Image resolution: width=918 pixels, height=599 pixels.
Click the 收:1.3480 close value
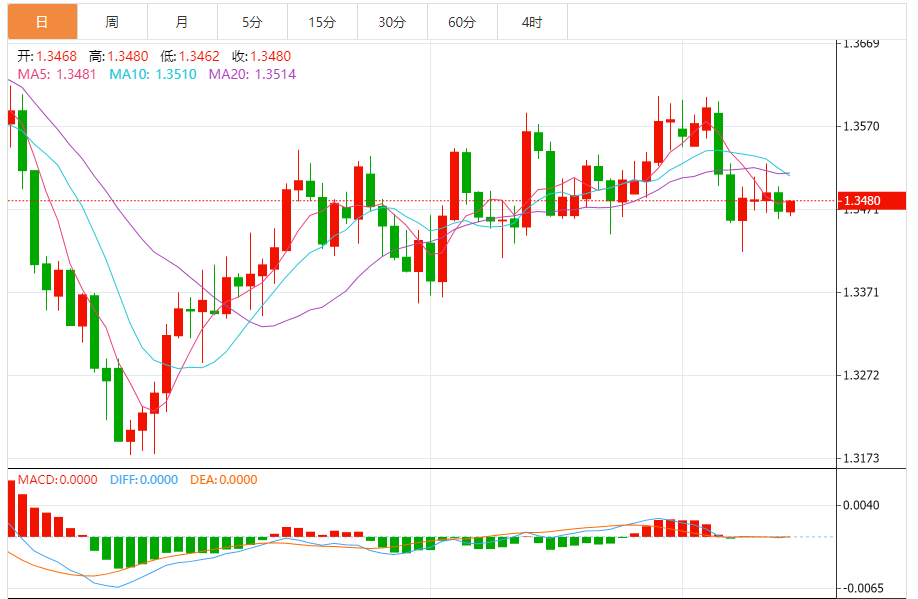pos(261,56)
